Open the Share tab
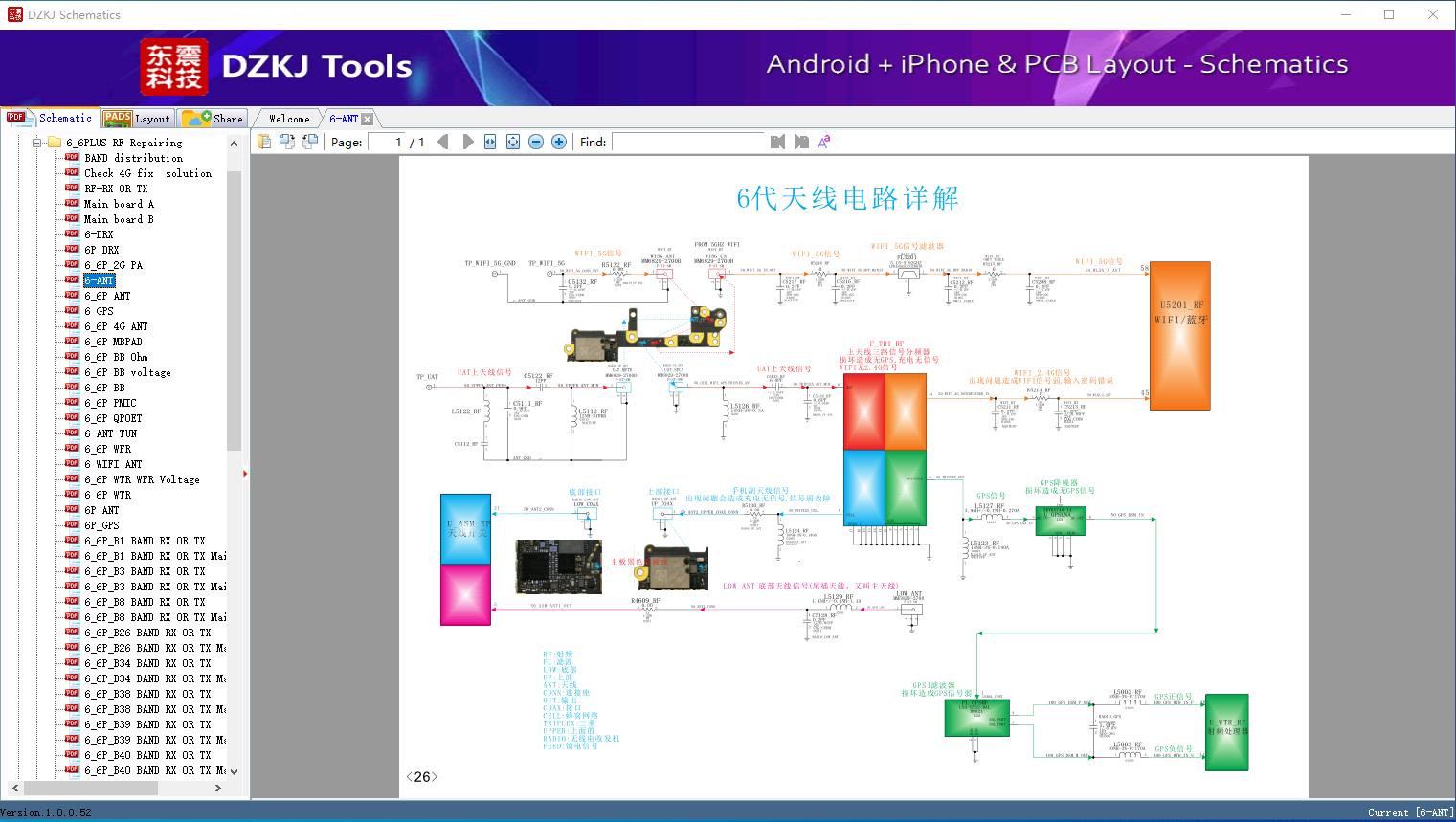 (213, 118)
